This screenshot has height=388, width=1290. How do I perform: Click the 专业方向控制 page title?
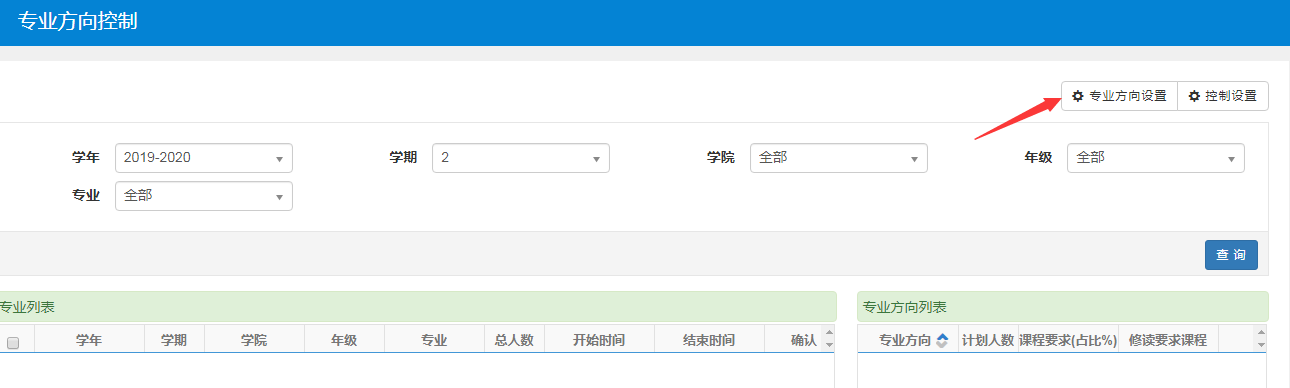tap(77, 22)
